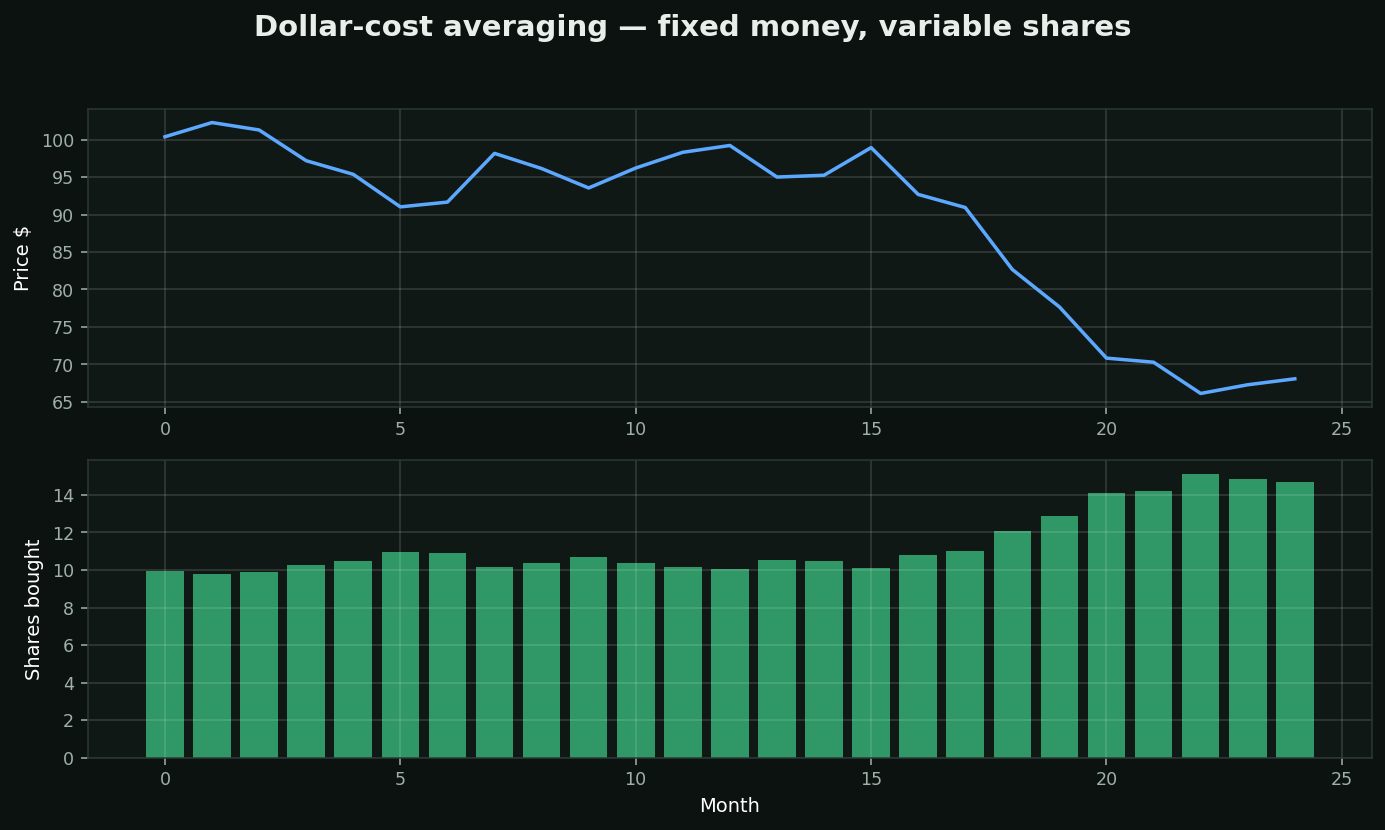
Task: Select the 95 tick on the price axis
Action: point(64,177)
